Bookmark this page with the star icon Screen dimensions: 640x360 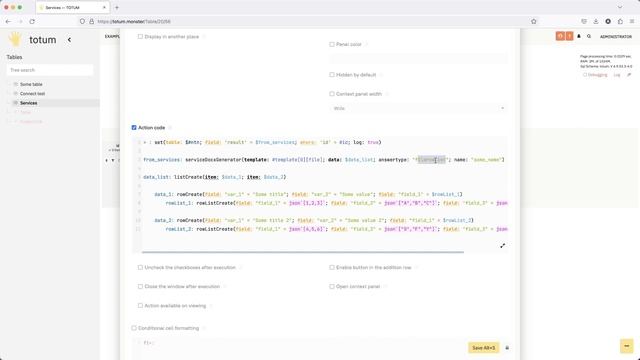pyautogui.click(x=533, y=21)
